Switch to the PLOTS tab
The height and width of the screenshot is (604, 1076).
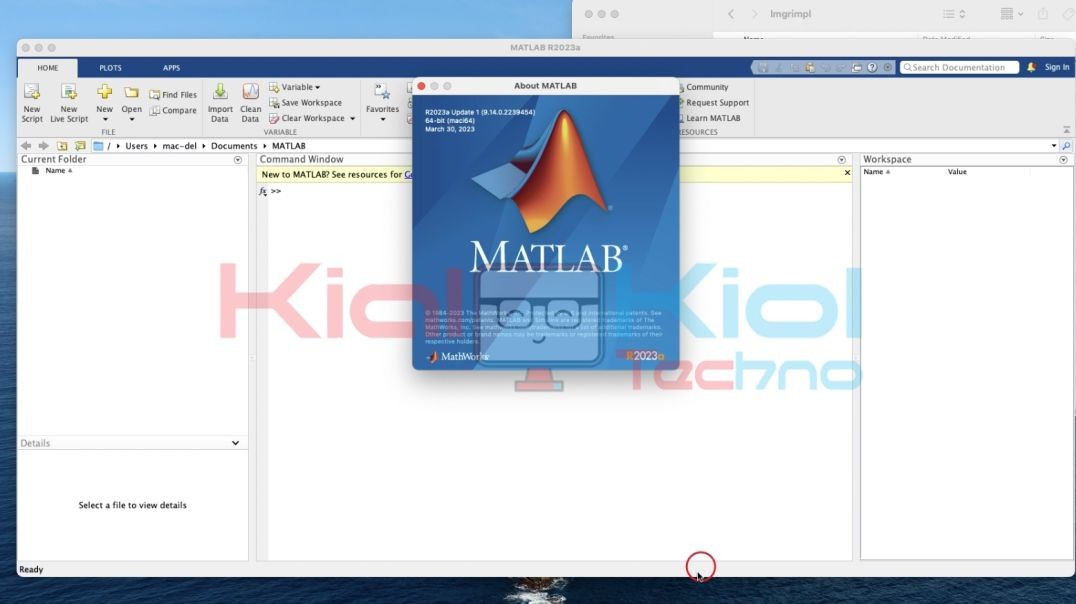(x=110, y=68)
